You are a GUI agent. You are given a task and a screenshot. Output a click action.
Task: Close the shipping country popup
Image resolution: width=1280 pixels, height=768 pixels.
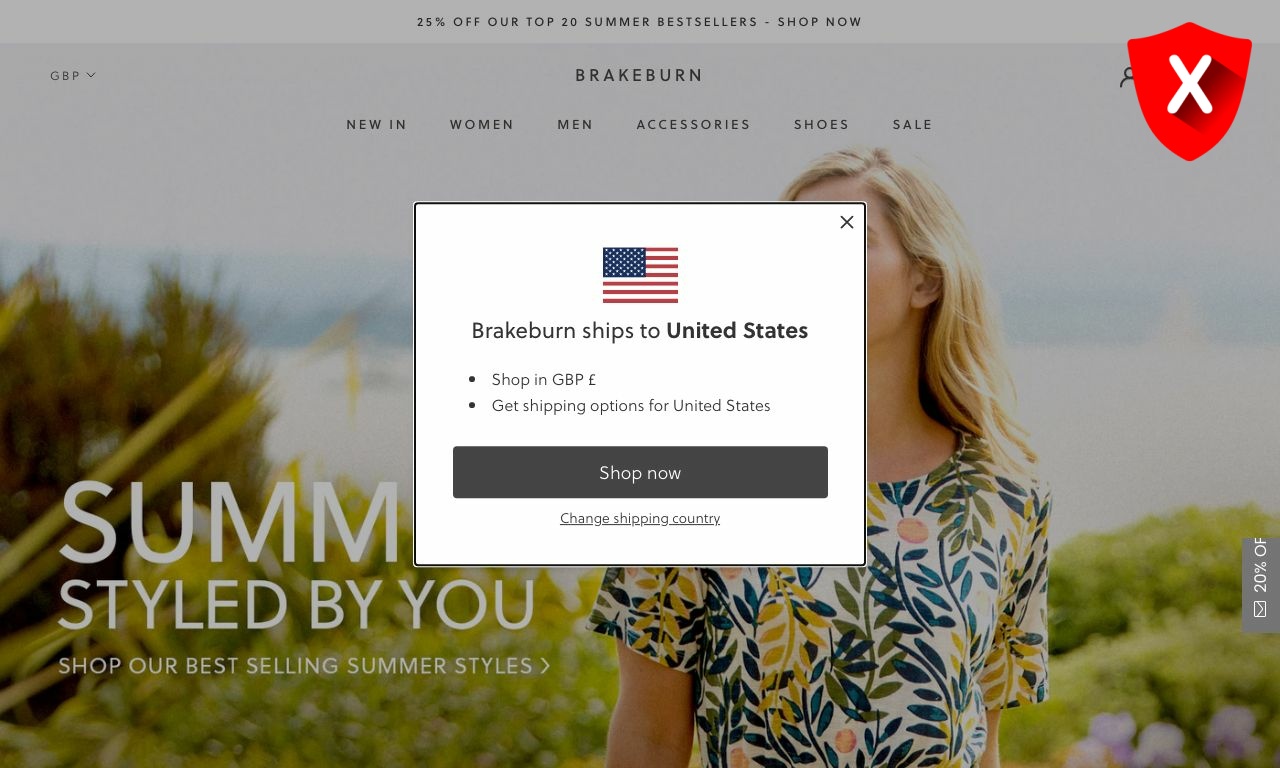coord(847,222)
